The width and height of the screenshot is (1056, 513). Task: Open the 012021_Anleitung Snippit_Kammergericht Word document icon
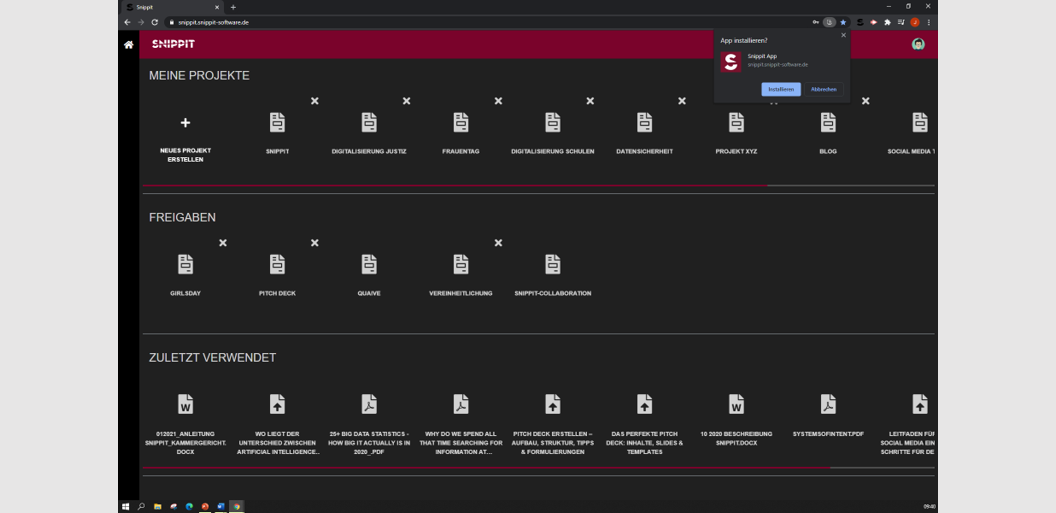pyautogui.click(x=185, y=404)
